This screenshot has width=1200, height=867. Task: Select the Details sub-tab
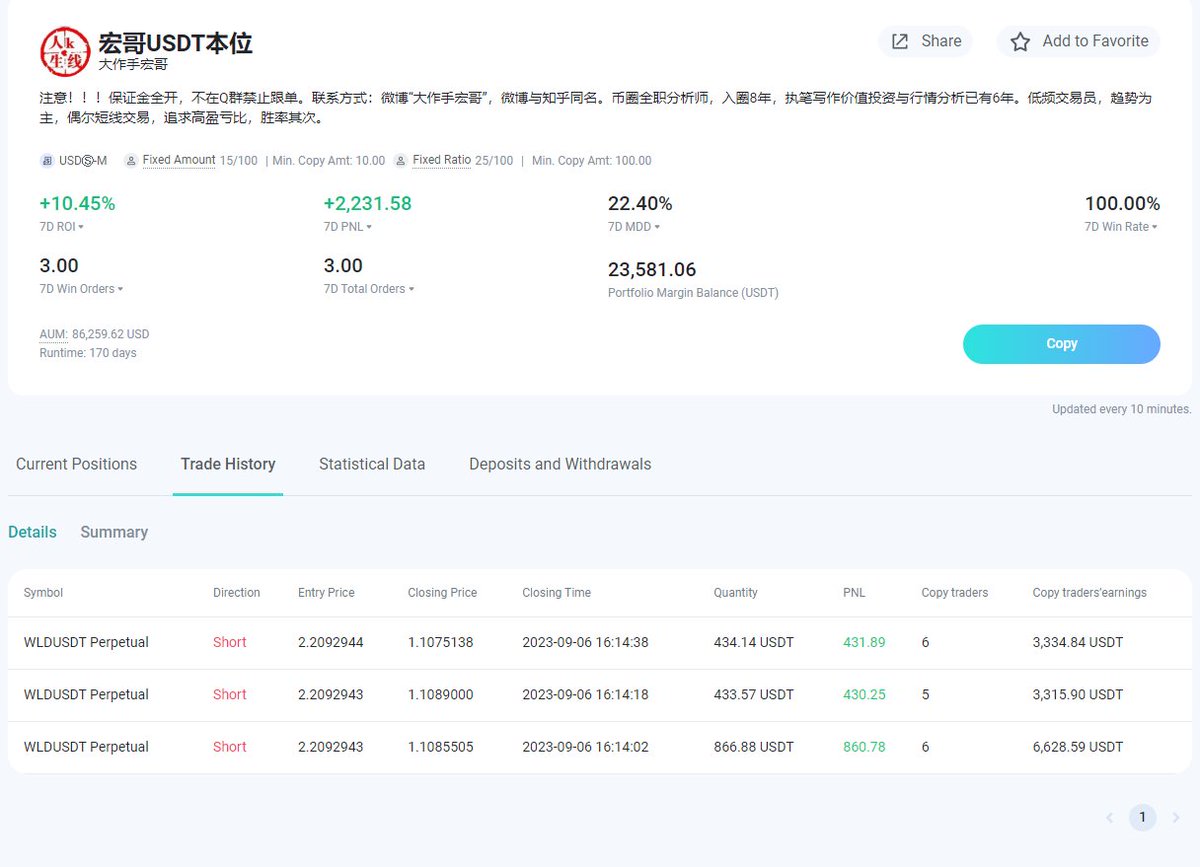32,532
